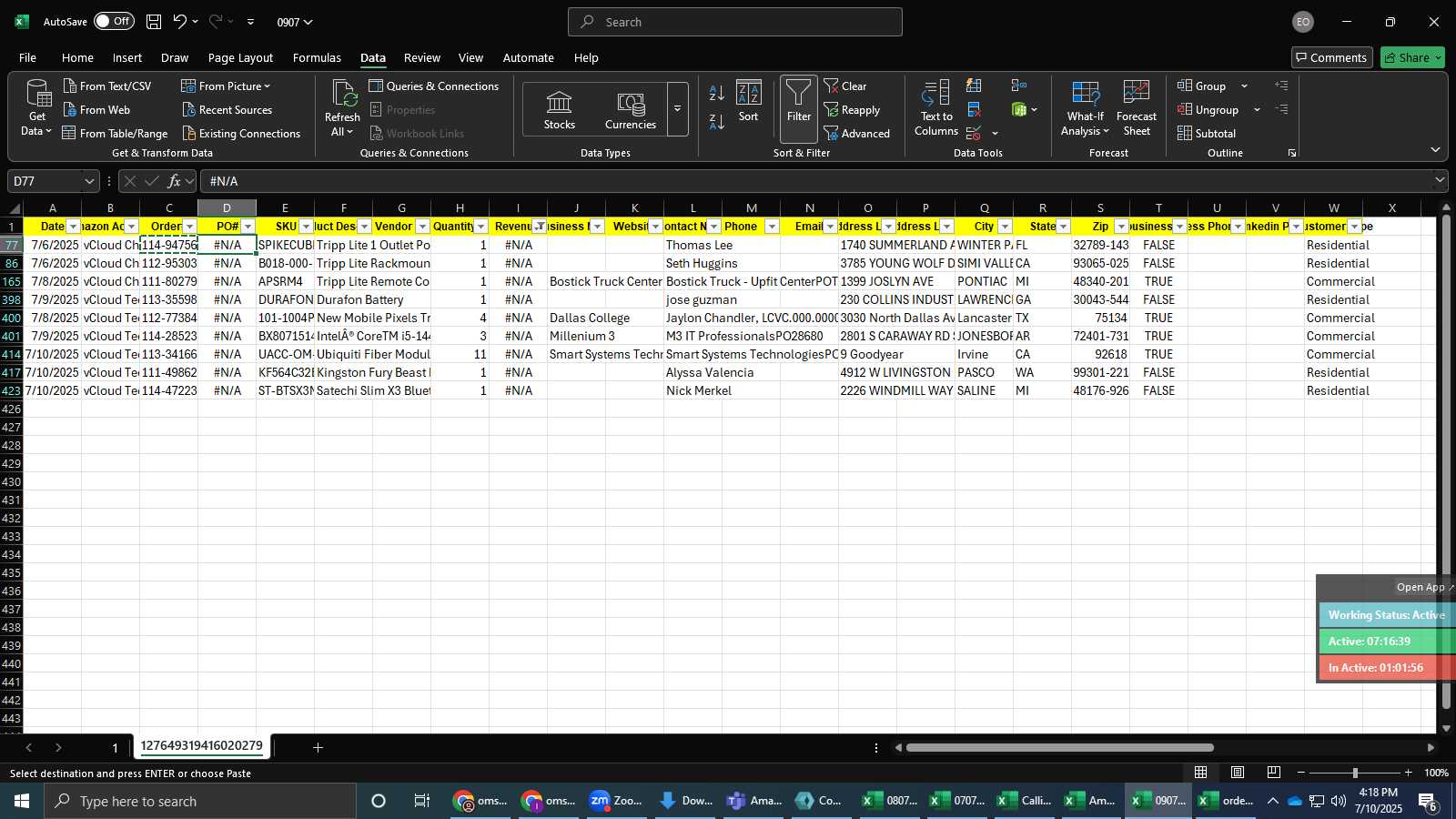Open Existing Connections

(x=241, y=133)
